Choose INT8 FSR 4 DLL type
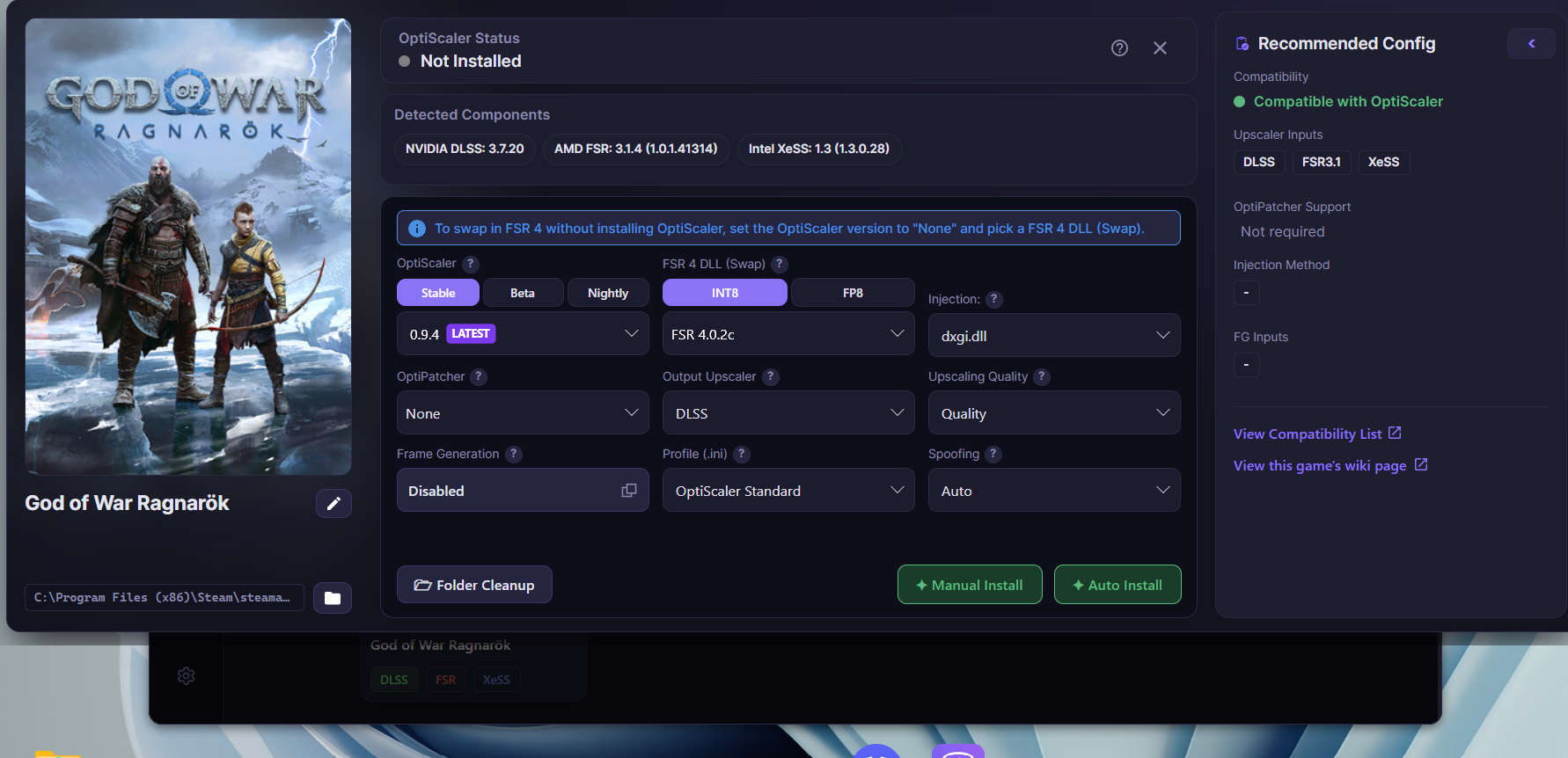1568x758 pixels. click(x=725, y=293)
